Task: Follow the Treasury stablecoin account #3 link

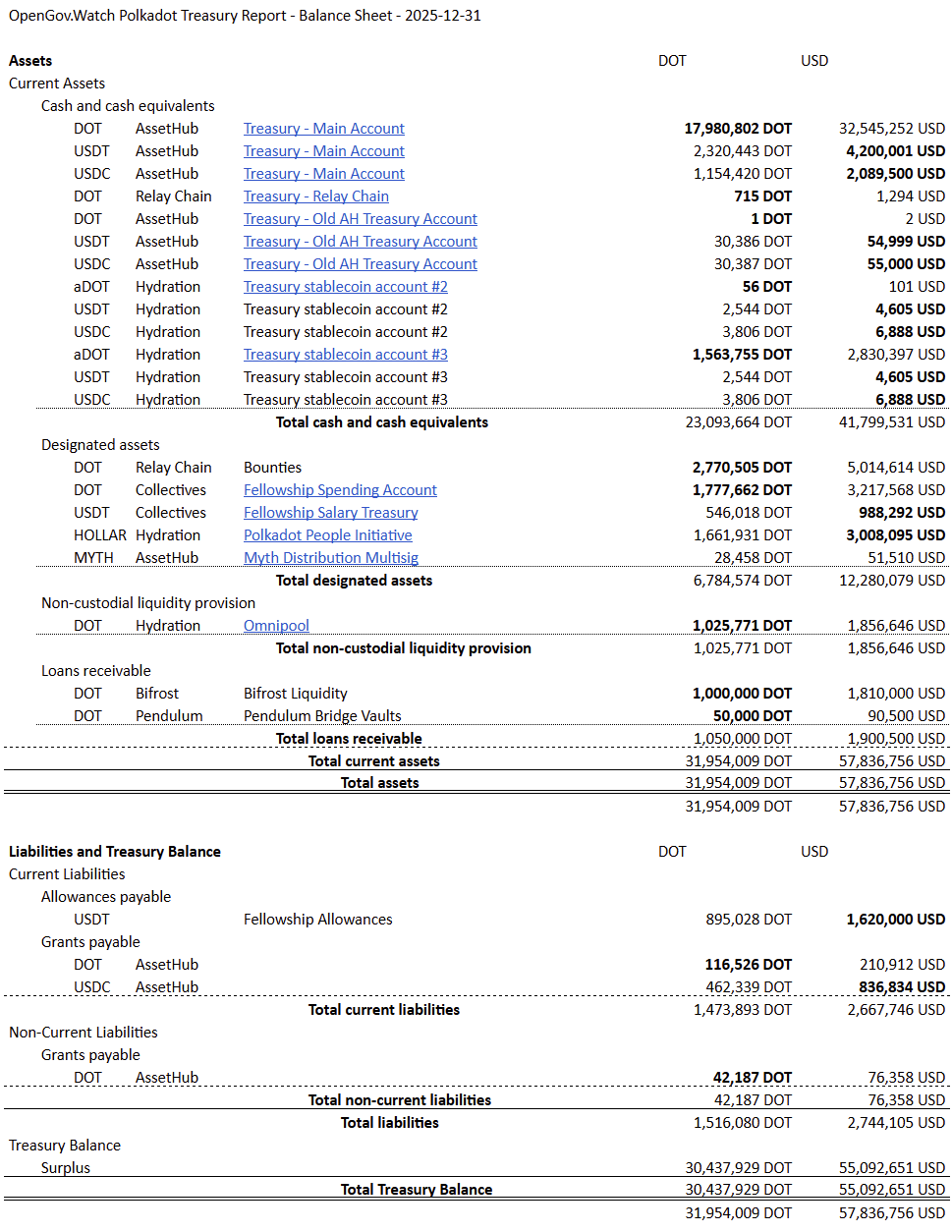Action: pos(345,355)
